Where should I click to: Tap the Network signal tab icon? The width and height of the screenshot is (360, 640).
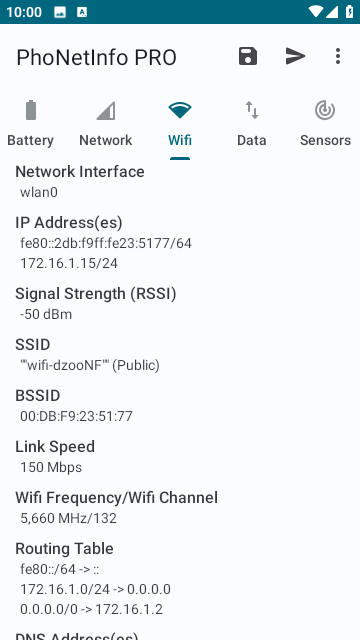coord(106,111)
